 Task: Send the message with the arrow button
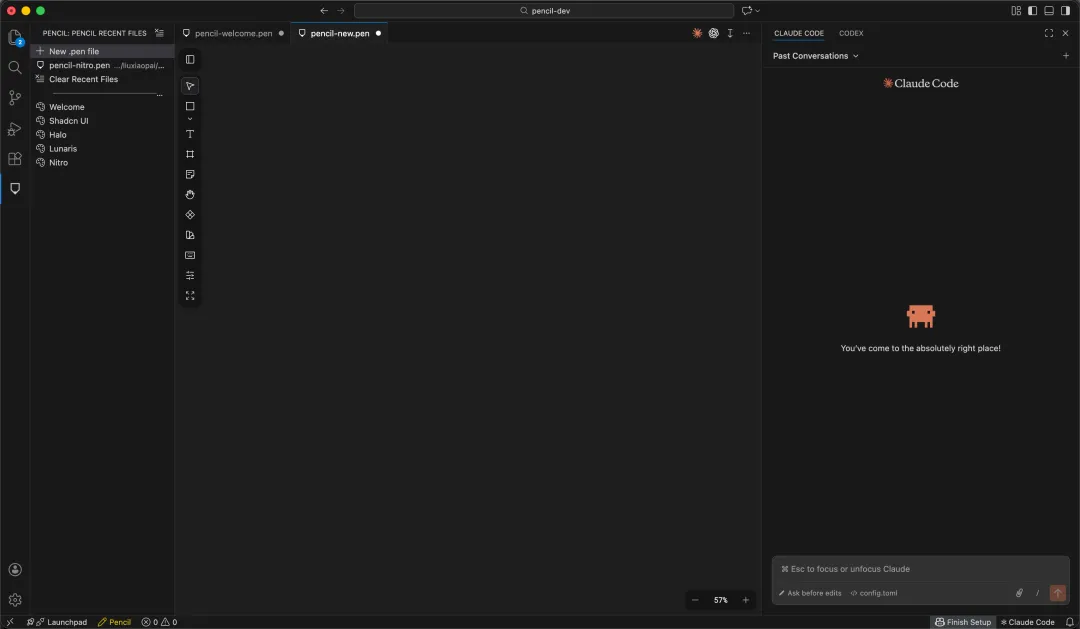(1057, 593)
